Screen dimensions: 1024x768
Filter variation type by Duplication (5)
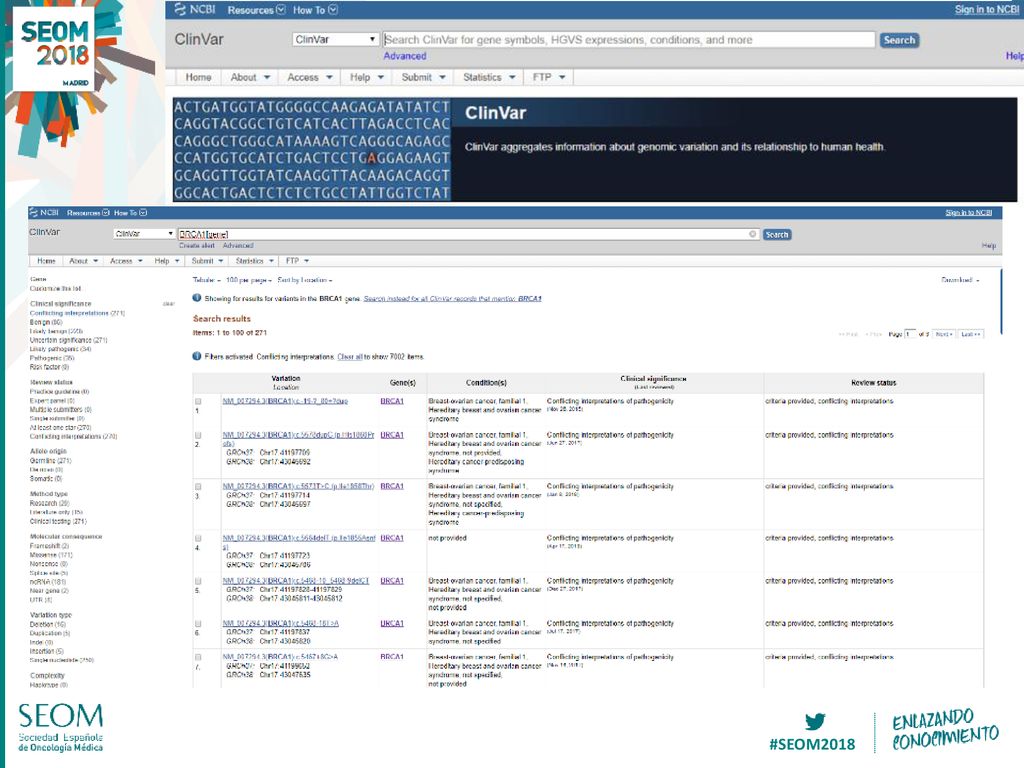[50, 633]
